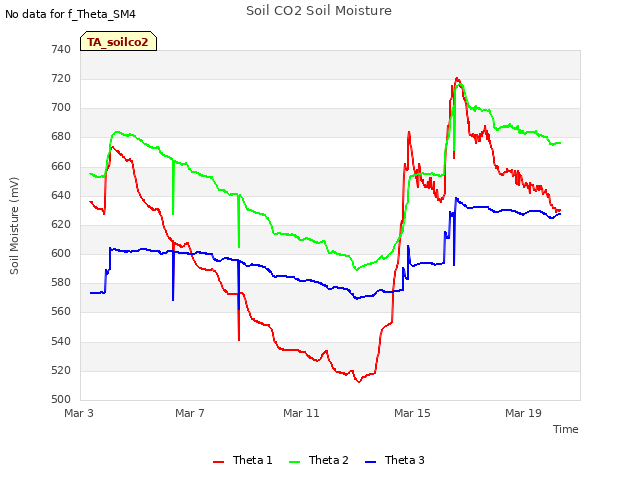Click the Mar 11 x-axis tick label
The width and height of the screenshot is (640, 480).
click(301, 413)
